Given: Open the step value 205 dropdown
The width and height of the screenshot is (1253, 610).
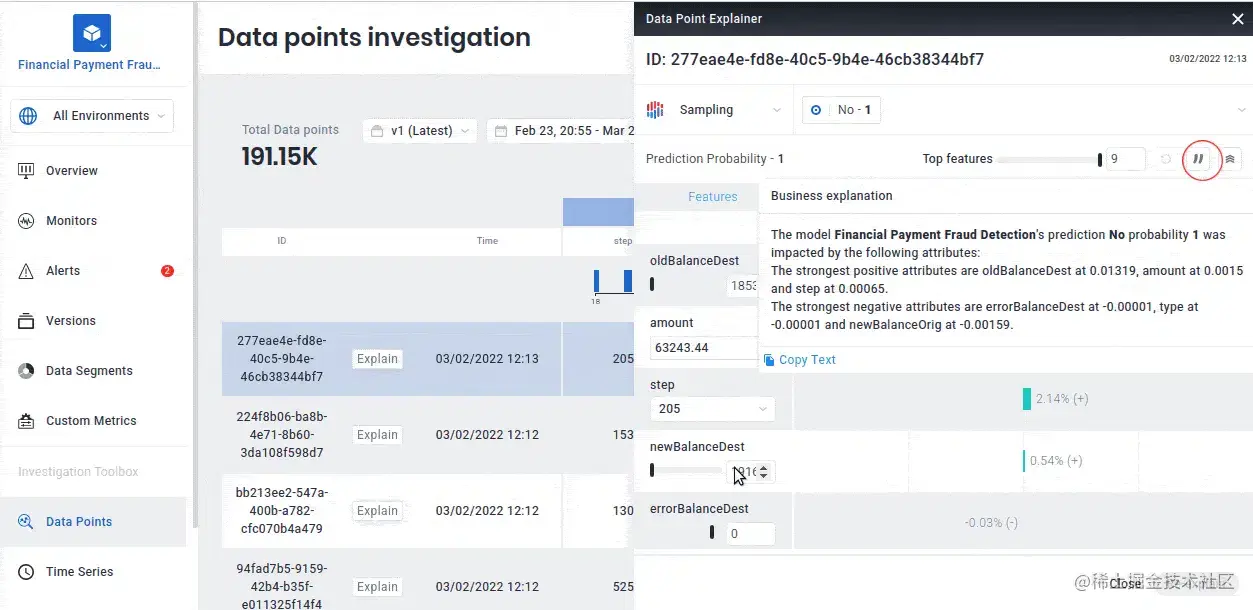Looking at the screenshot, I should [712, 409].
